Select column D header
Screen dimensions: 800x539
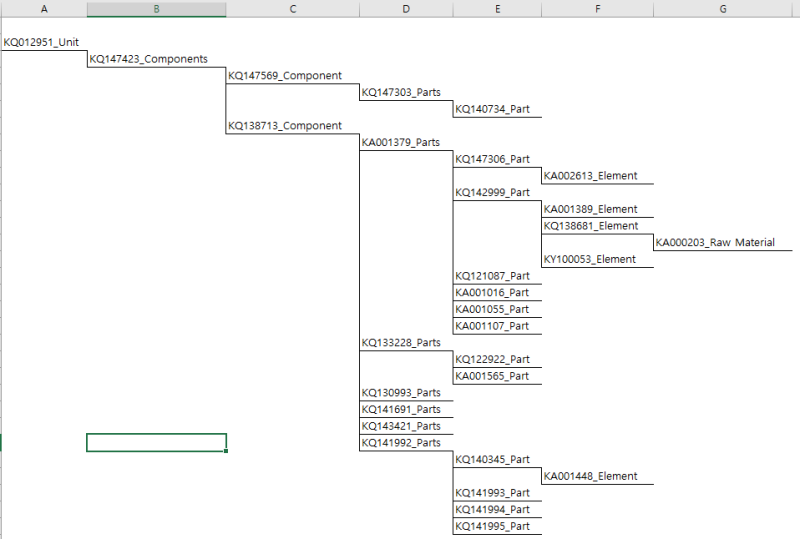pos(406,9)
